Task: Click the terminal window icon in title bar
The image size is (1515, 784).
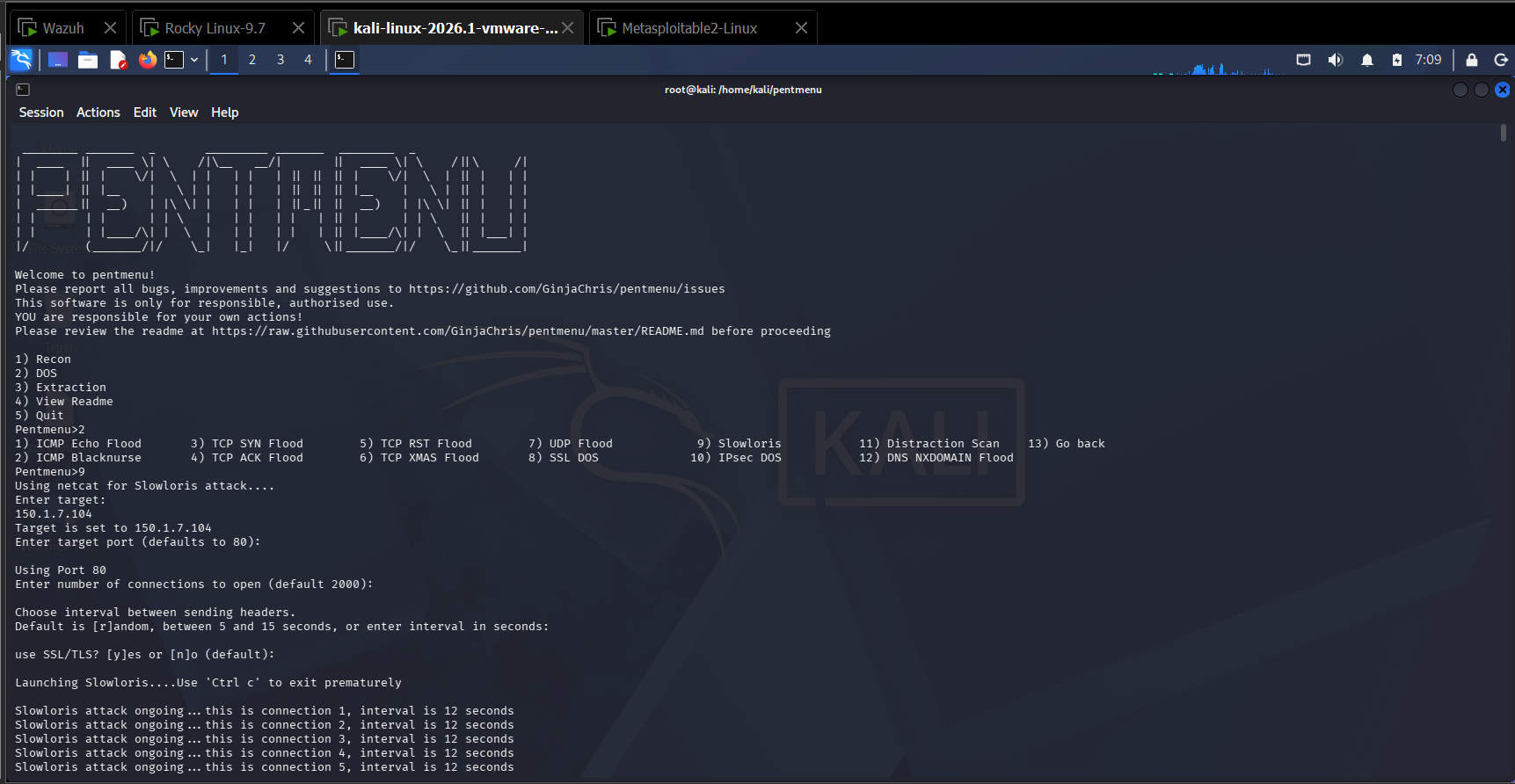Action: 23,90
